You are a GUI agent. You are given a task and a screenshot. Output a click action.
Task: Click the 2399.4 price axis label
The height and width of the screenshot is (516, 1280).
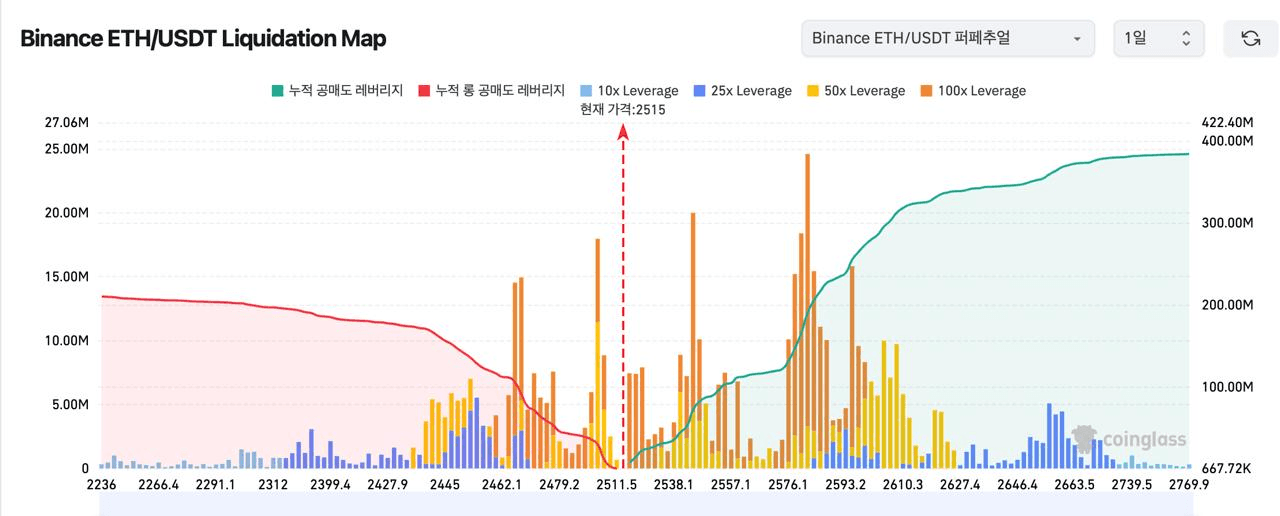coord(331,484)
